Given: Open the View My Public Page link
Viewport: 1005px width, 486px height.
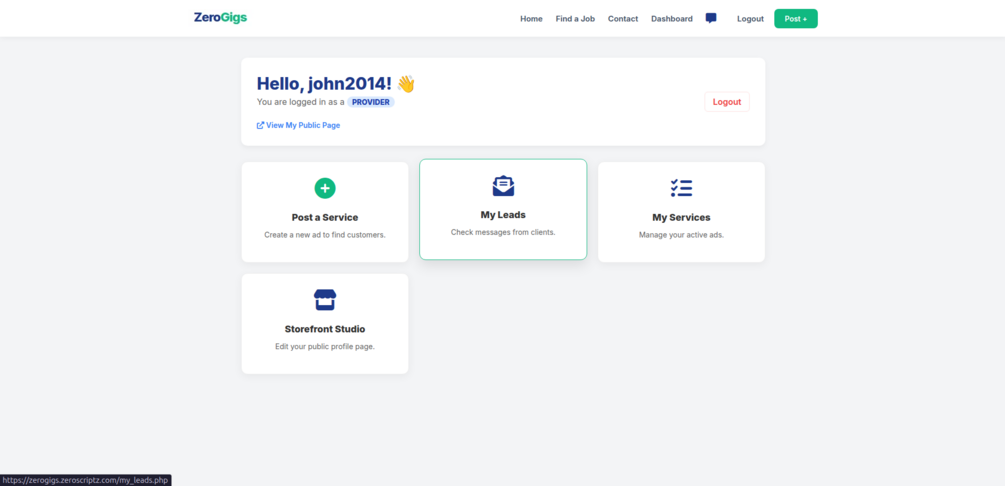Looking at the screenshot, I should [303, 126].
